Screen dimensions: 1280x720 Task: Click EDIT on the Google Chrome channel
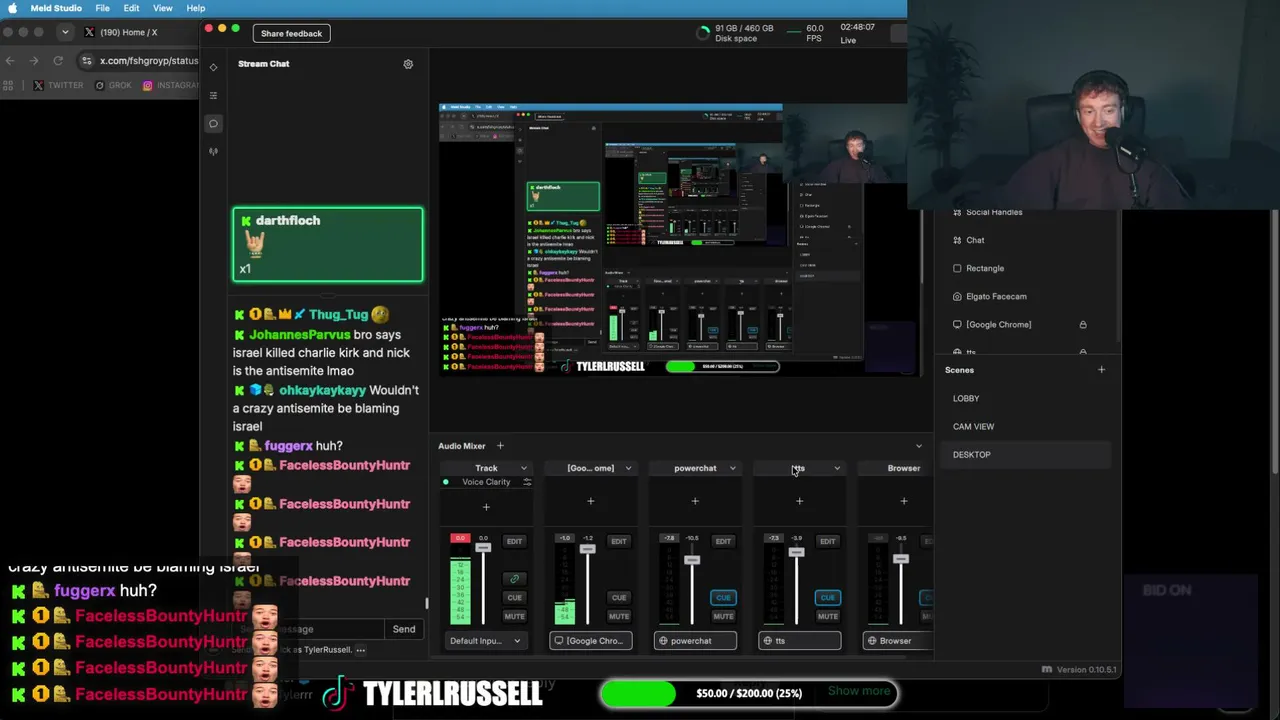[619, 541]
